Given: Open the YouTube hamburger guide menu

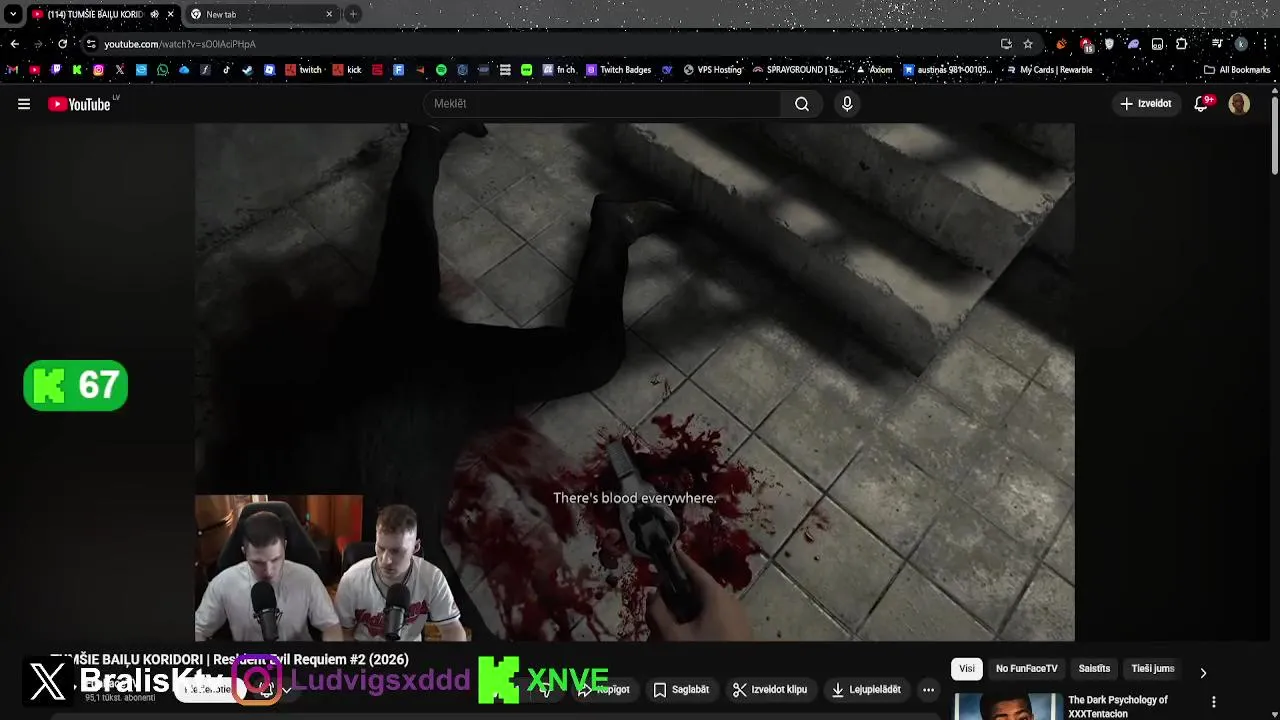Looking at the screenshot, I should pos(24,104).
